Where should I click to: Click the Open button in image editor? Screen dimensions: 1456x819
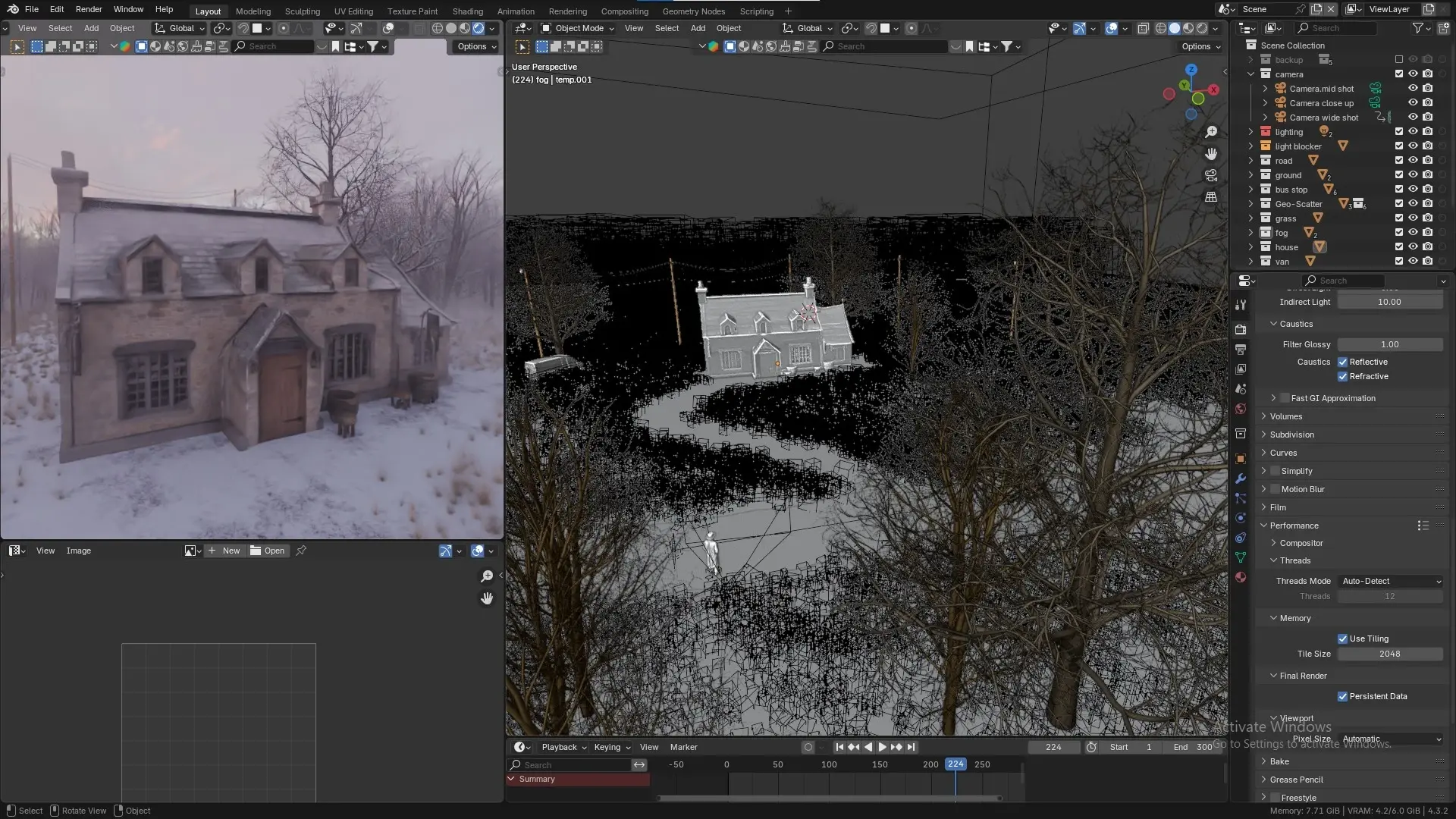pyautogui.click(x=268, y=551)
